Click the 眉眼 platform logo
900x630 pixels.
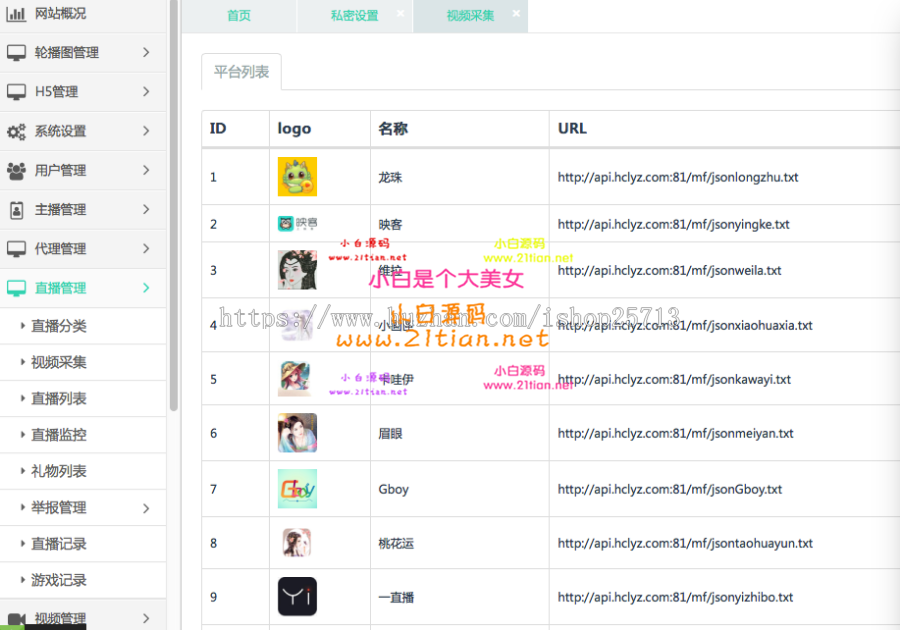click(297, 433)
